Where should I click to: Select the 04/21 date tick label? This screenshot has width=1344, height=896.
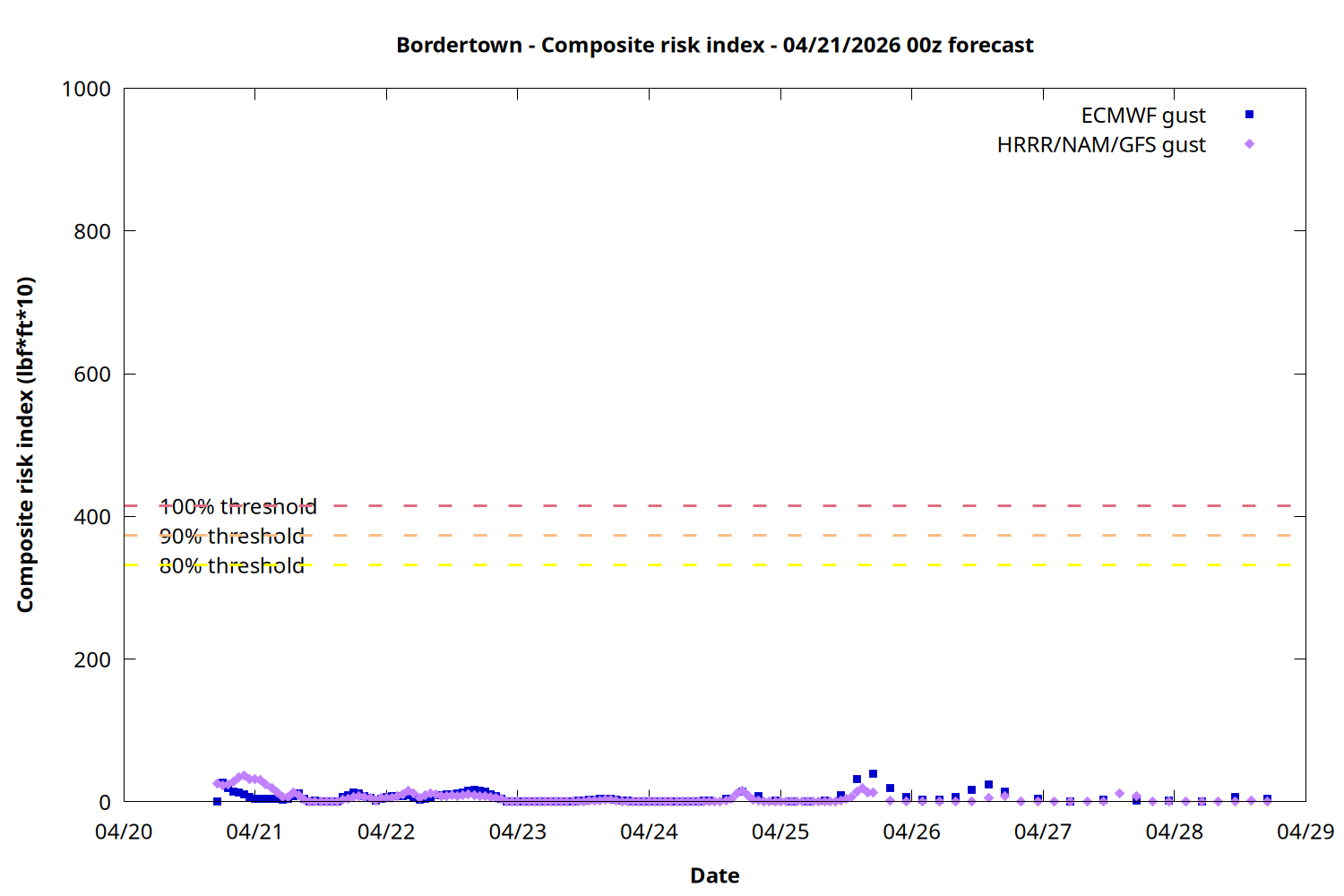(254, 831)
